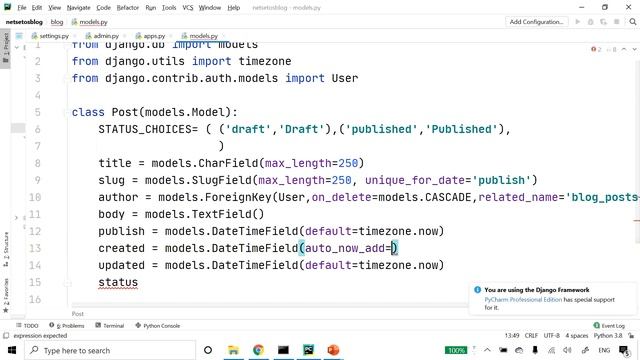This screenshot has width=640, height=360.
Task: Change UTF-8 file encoding in status bar
Action: (551, 336)
